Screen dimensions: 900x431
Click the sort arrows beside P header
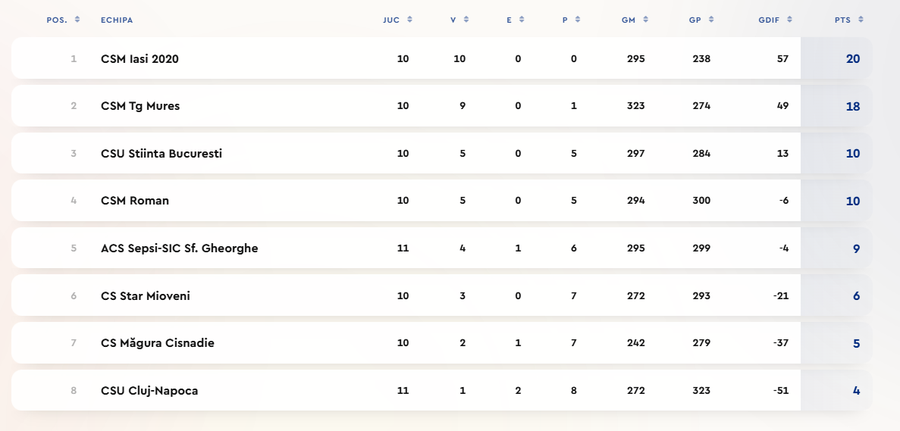tap(578, 20)
